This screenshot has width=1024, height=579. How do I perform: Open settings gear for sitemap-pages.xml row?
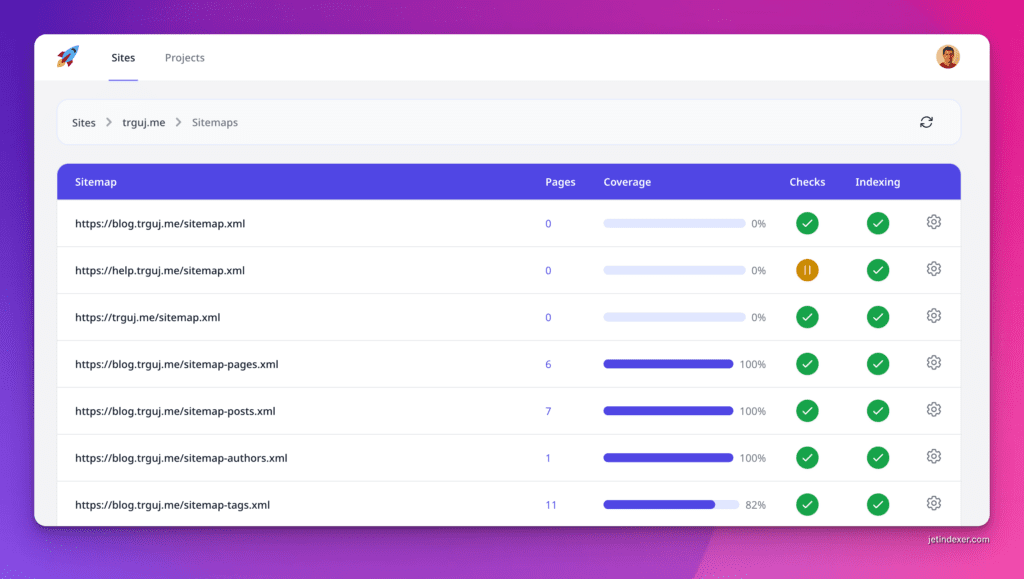pos(933,363)
